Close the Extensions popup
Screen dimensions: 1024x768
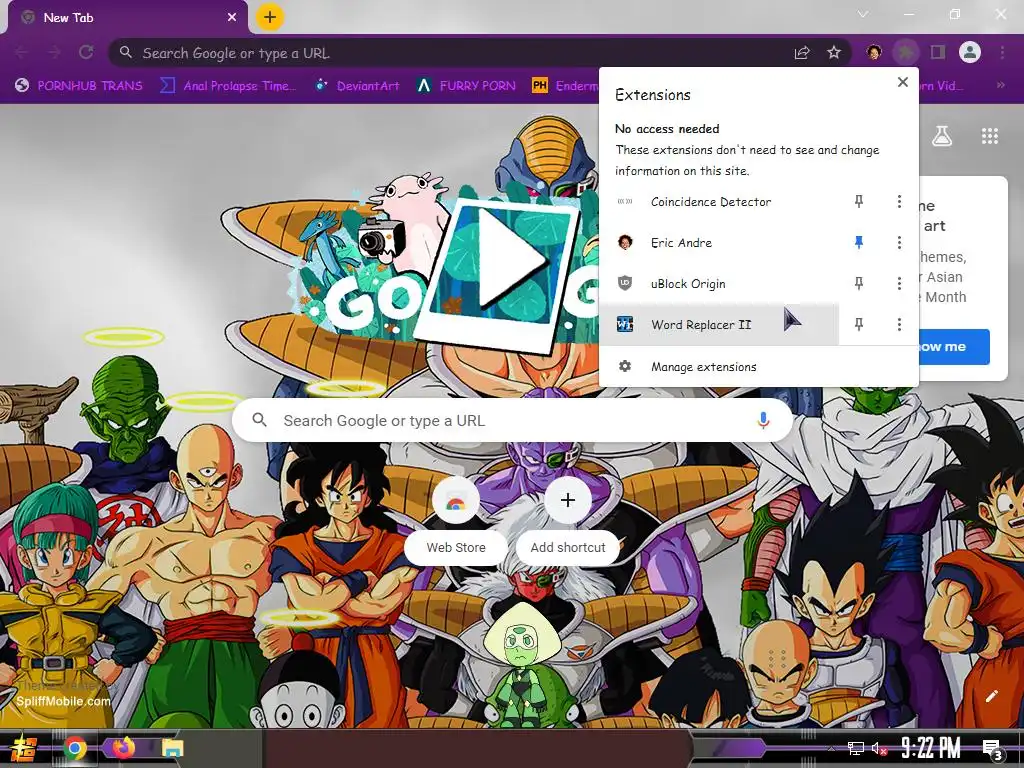903,82
